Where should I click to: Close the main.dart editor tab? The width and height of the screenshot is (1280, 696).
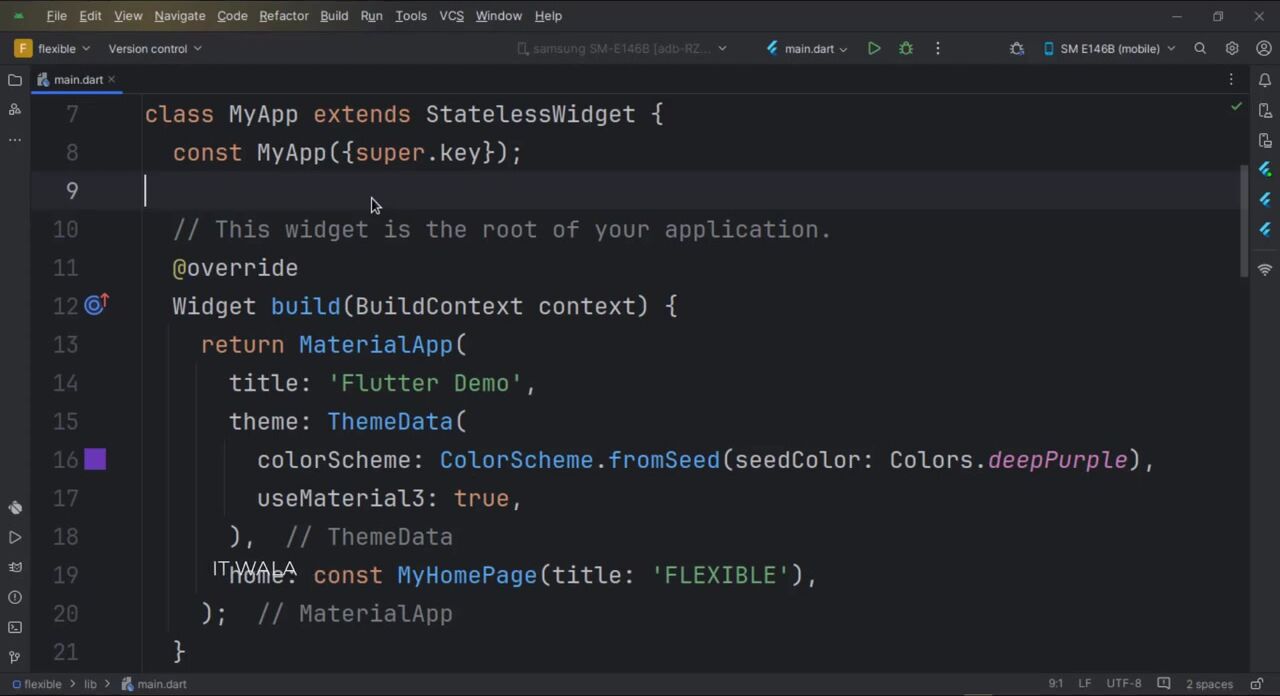click(x=112, y=80)
